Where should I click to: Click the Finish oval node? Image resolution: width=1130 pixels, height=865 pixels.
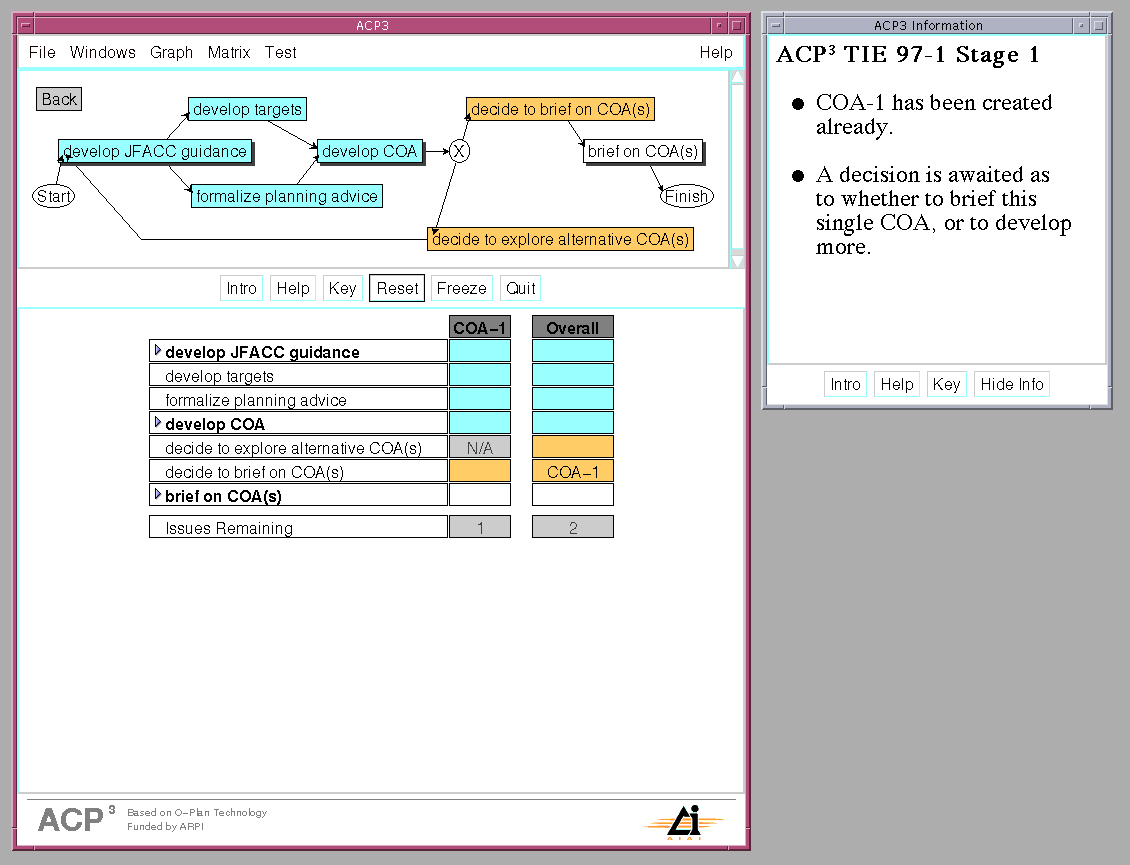pyautogui.click(x=686, y=196)
